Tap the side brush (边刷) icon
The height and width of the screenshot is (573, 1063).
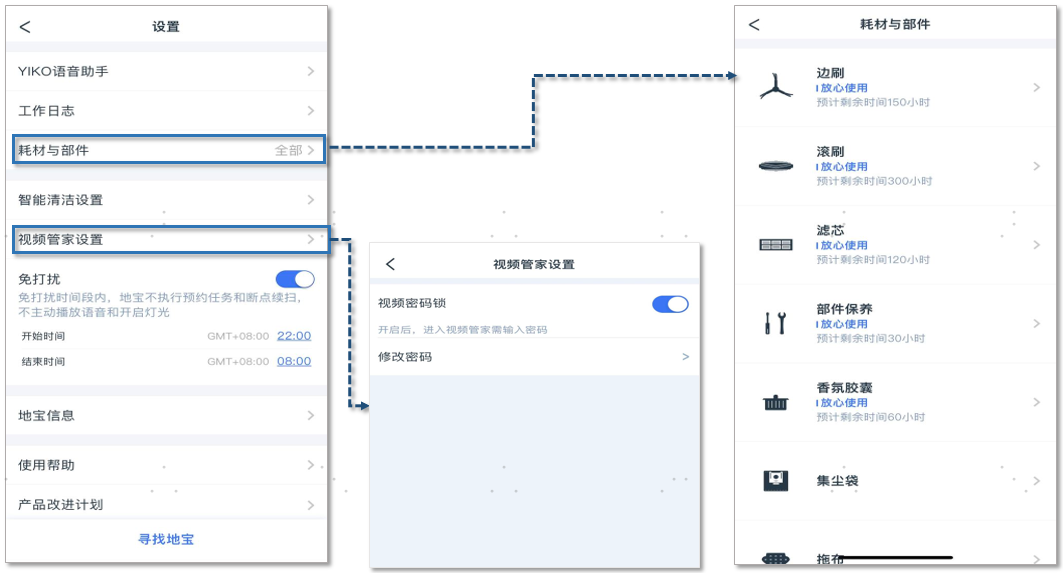tap(776, 88)
